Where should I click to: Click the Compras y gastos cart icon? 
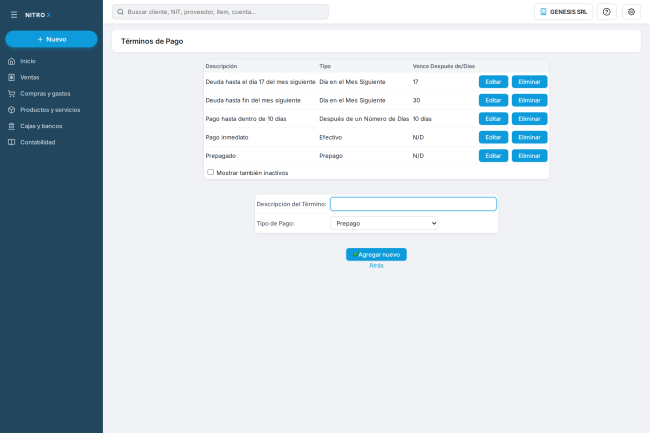coord(12,94)
